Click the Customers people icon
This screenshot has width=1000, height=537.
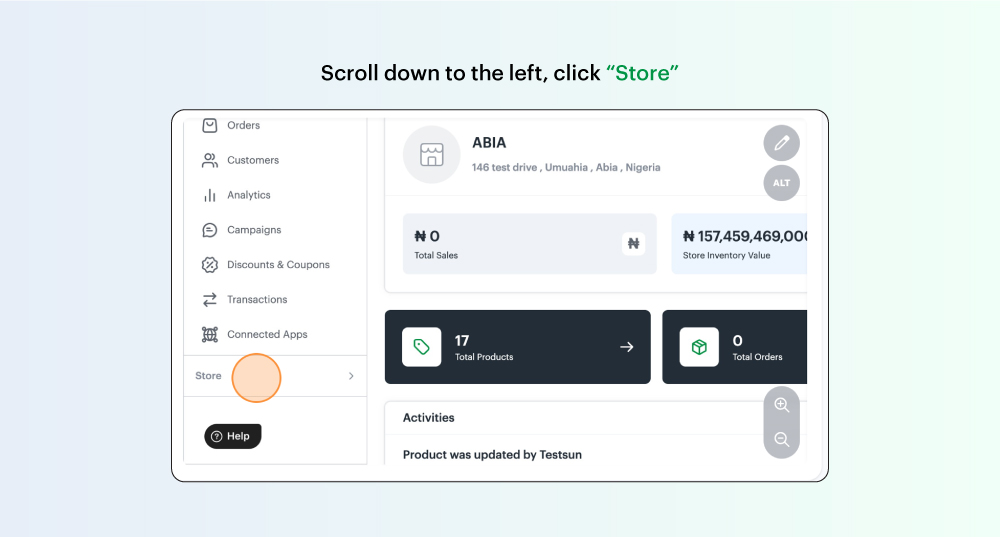tap(210, 160)
